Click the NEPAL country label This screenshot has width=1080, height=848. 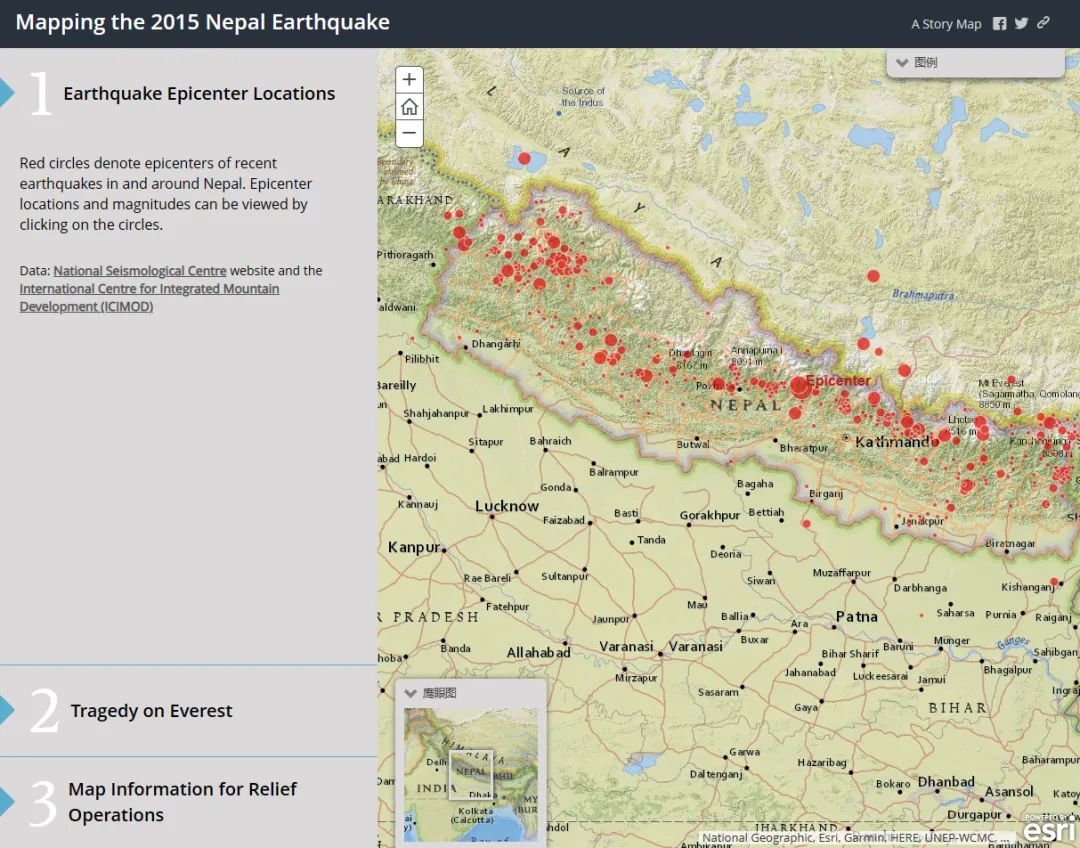point(747,405)
